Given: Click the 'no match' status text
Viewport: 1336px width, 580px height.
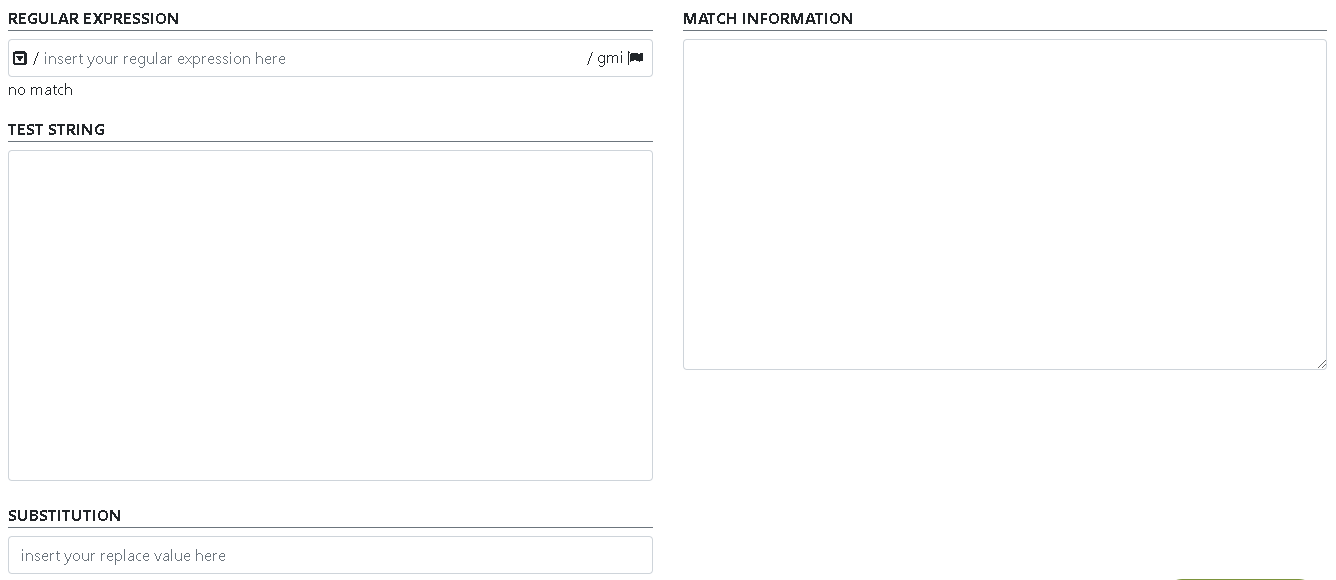Looking at the screenshot, I should (40, 90).
